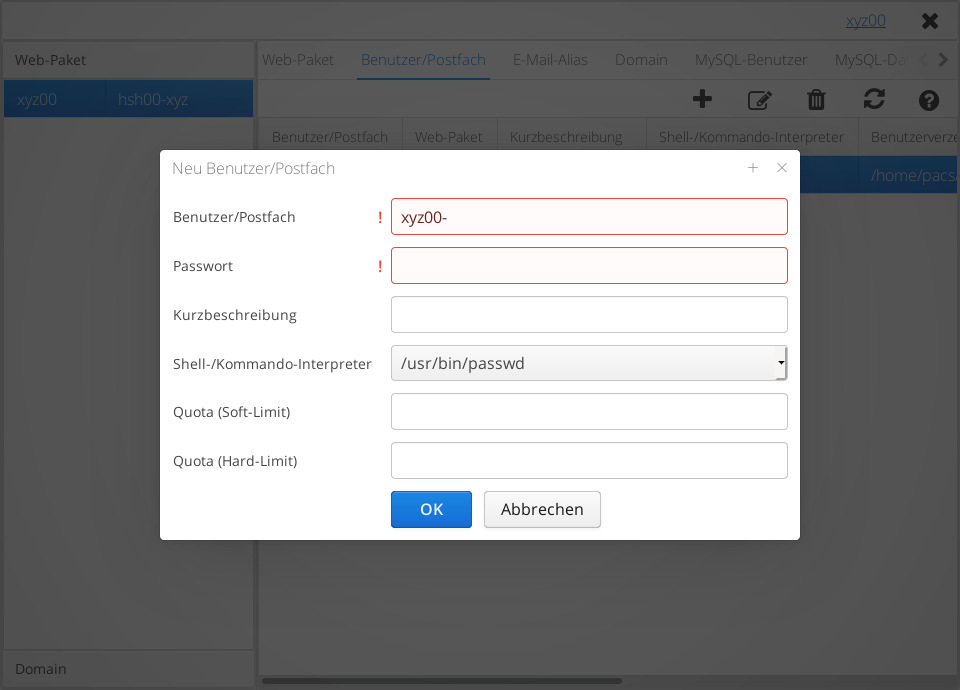Image resolution: width=960 pixels, height=690 pixels.
Task: Click the refresh arrows icon
Action: point(874,99)
